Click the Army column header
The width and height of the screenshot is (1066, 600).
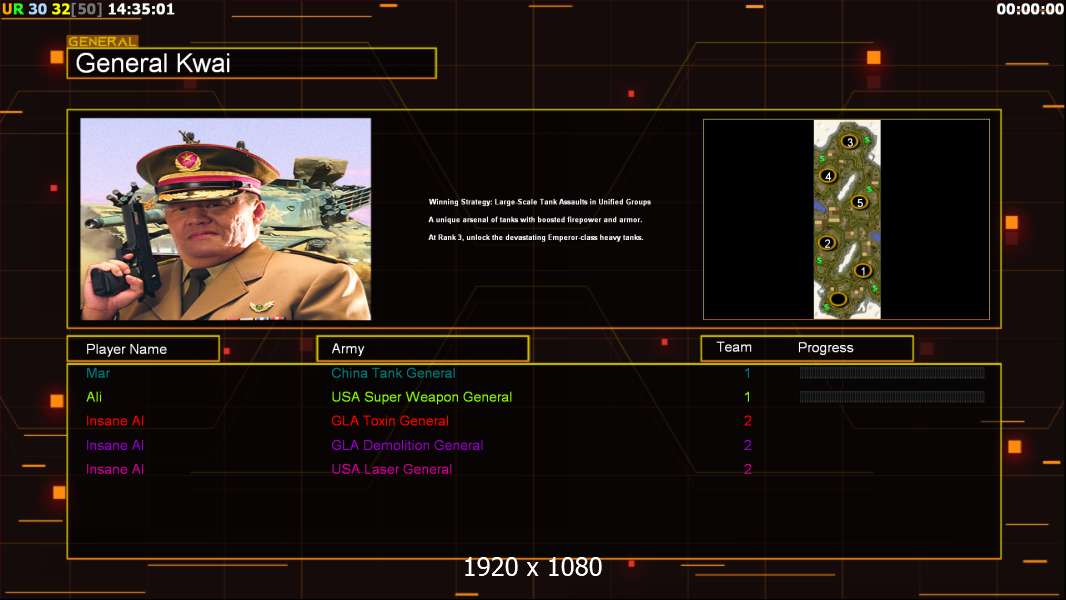click(423, 349)
